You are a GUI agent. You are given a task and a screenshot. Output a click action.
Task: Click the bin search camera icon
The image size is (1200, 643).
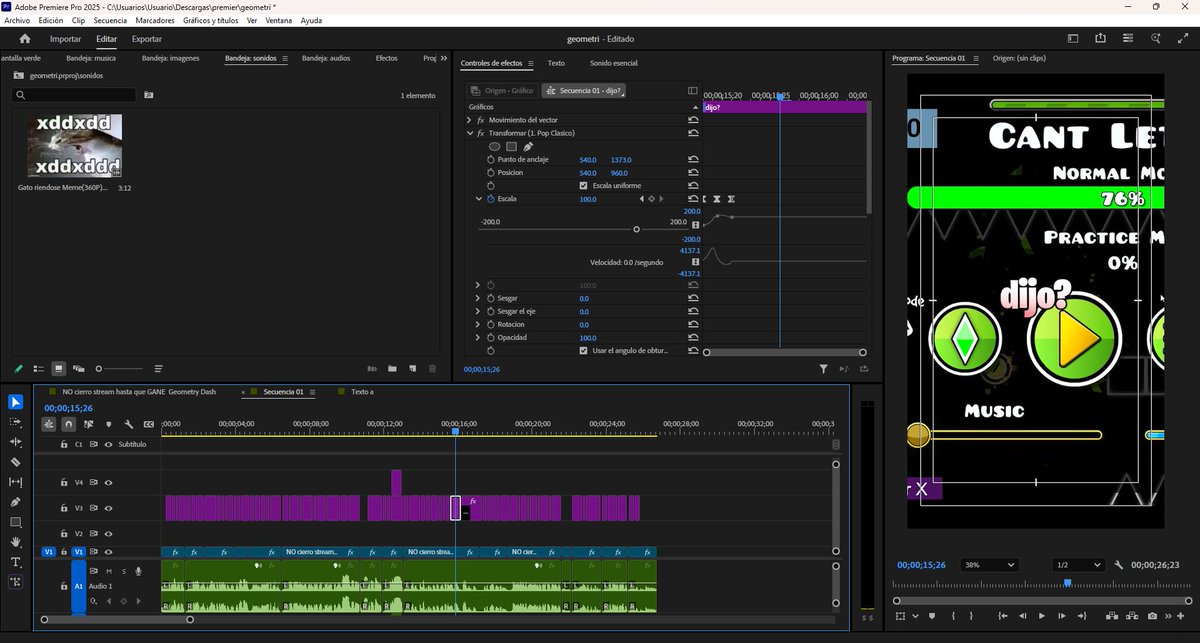pos(149,95)
